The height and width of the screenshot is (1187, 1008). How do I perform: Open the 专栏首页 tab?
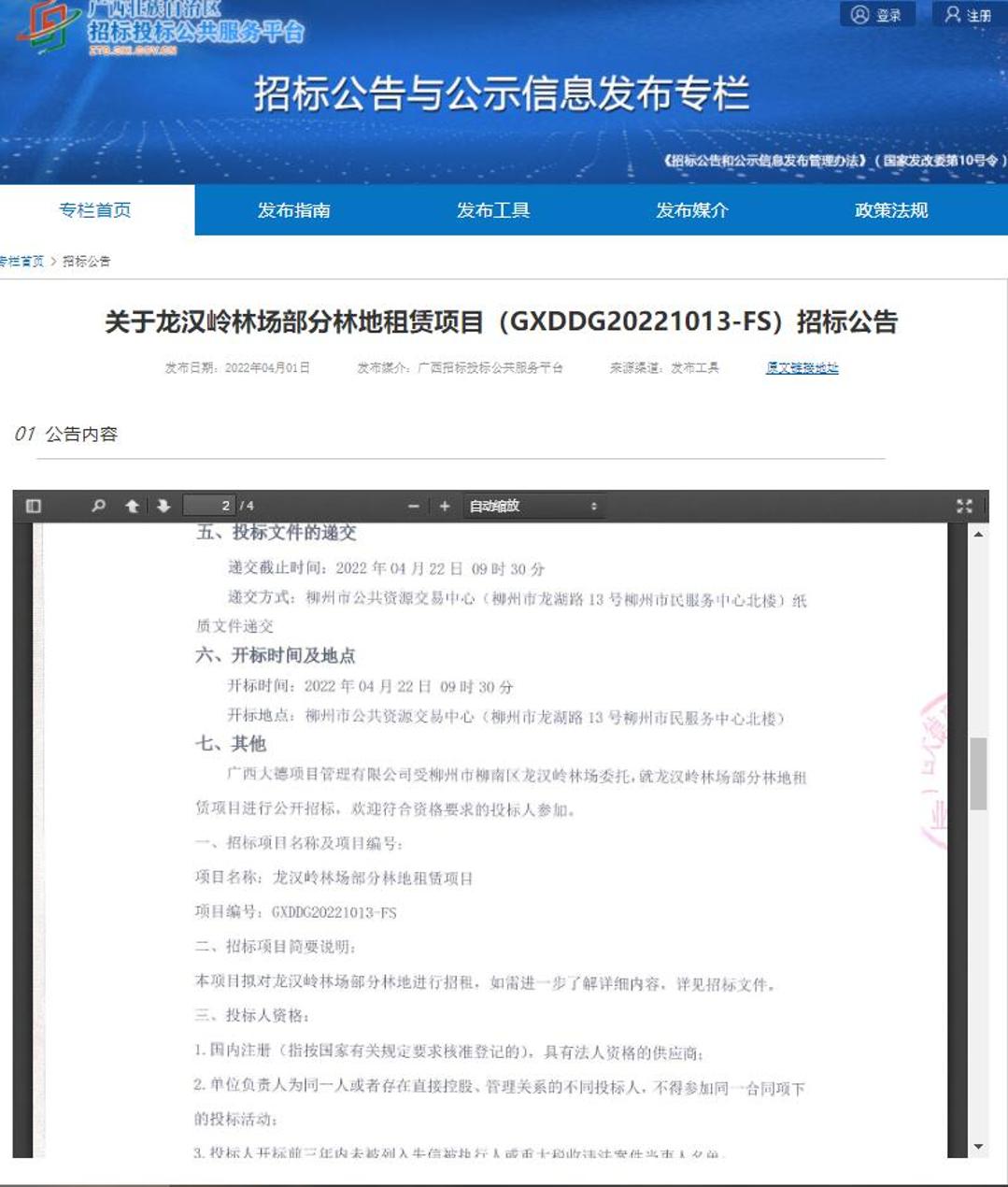point(95,210)
